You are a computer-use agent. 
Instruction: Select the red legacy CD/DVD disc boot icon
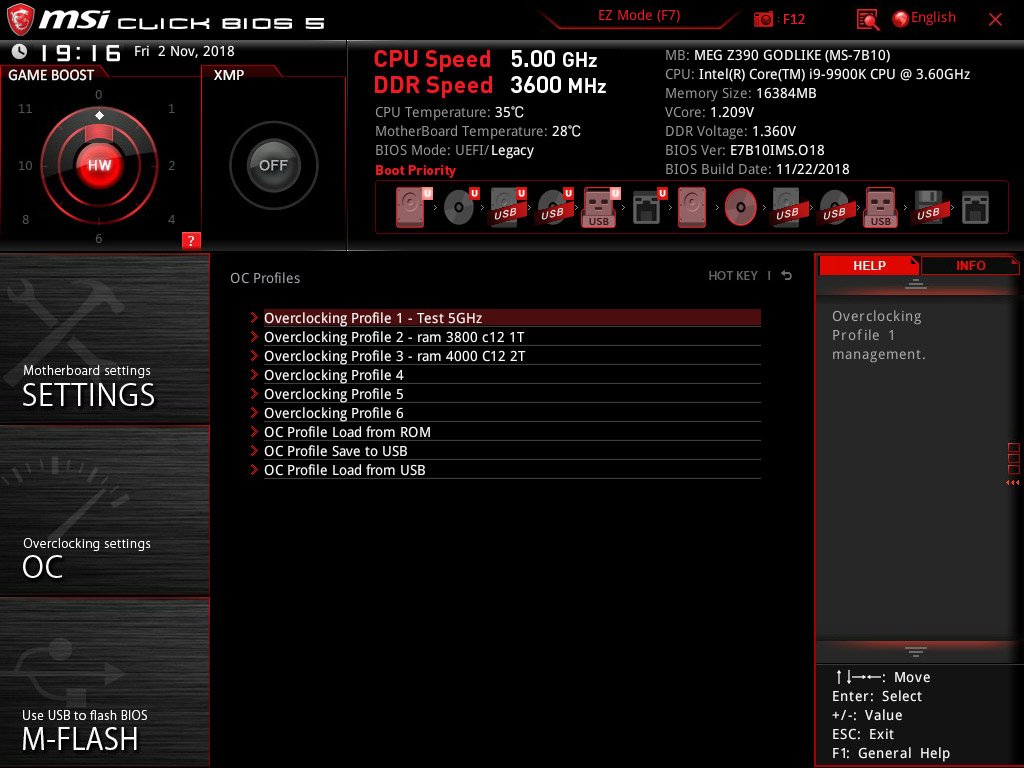741,207
